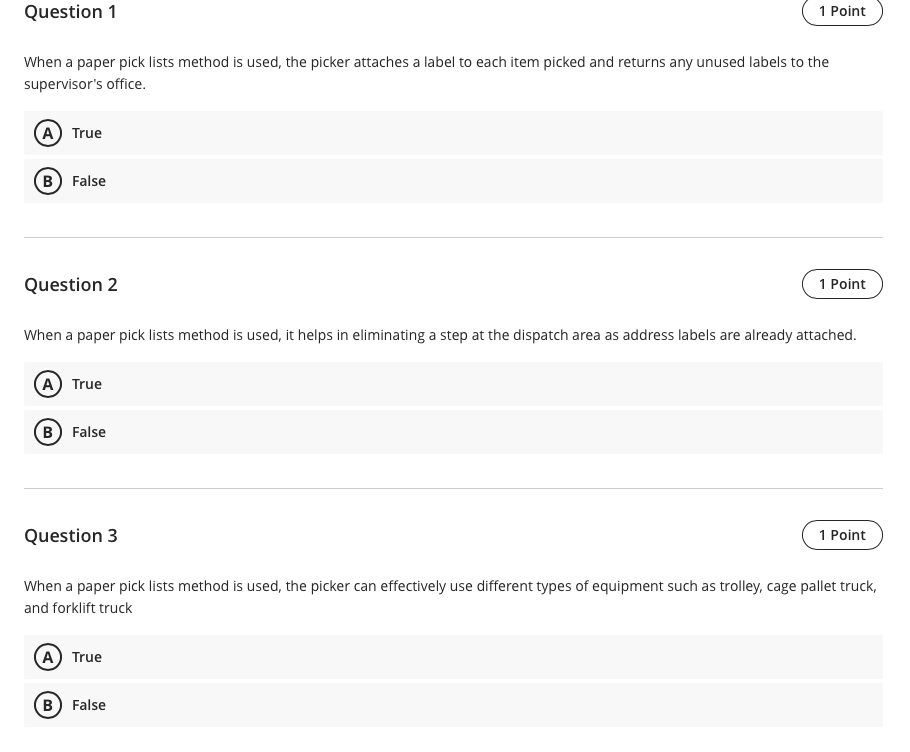Click the circled A icon in Question 2
The height and width of the screenshot is (752, 910).
pos(48,383)
